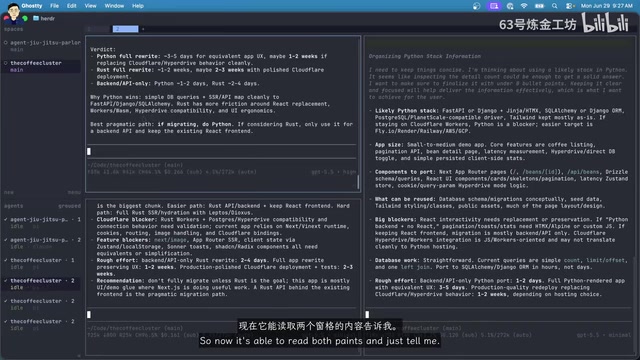Viewport: 640px width, 360px height.
Task: Open the File menu
Action: click(x=54, y=6)
